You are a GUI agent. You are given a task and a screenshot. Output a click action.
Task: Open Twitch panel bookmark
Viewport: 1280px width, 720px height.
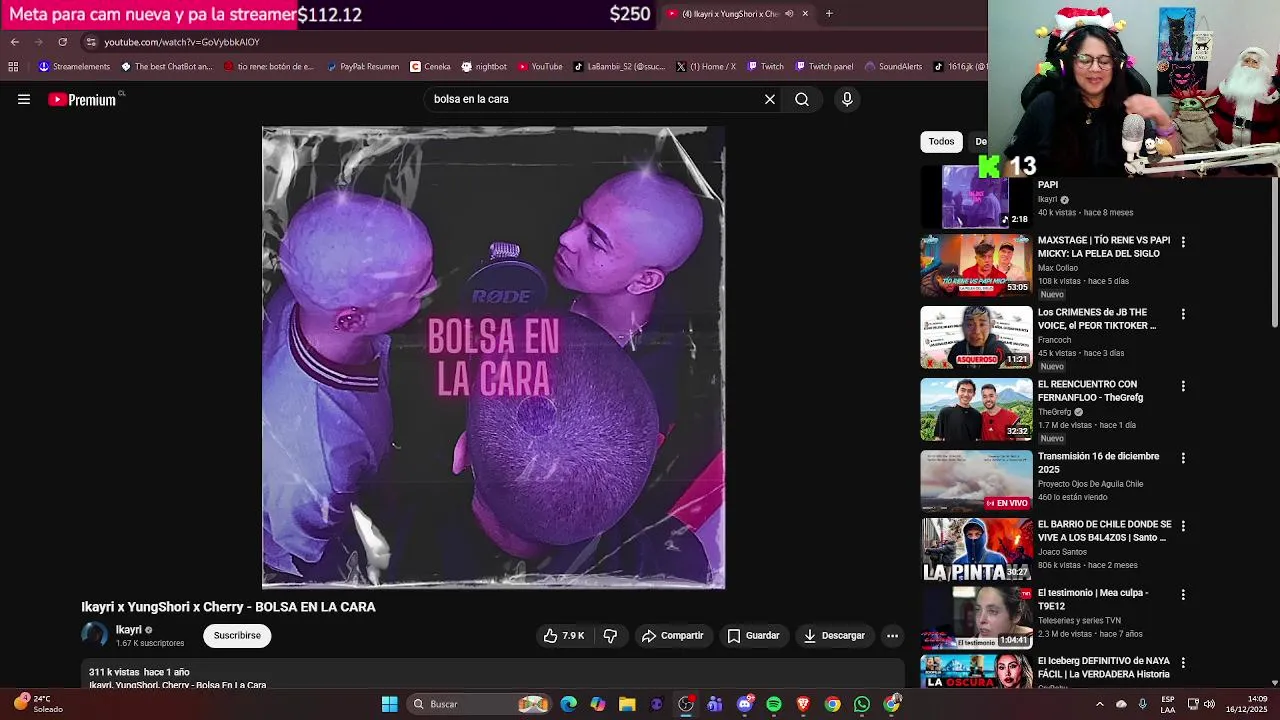(x=824, y=67)
